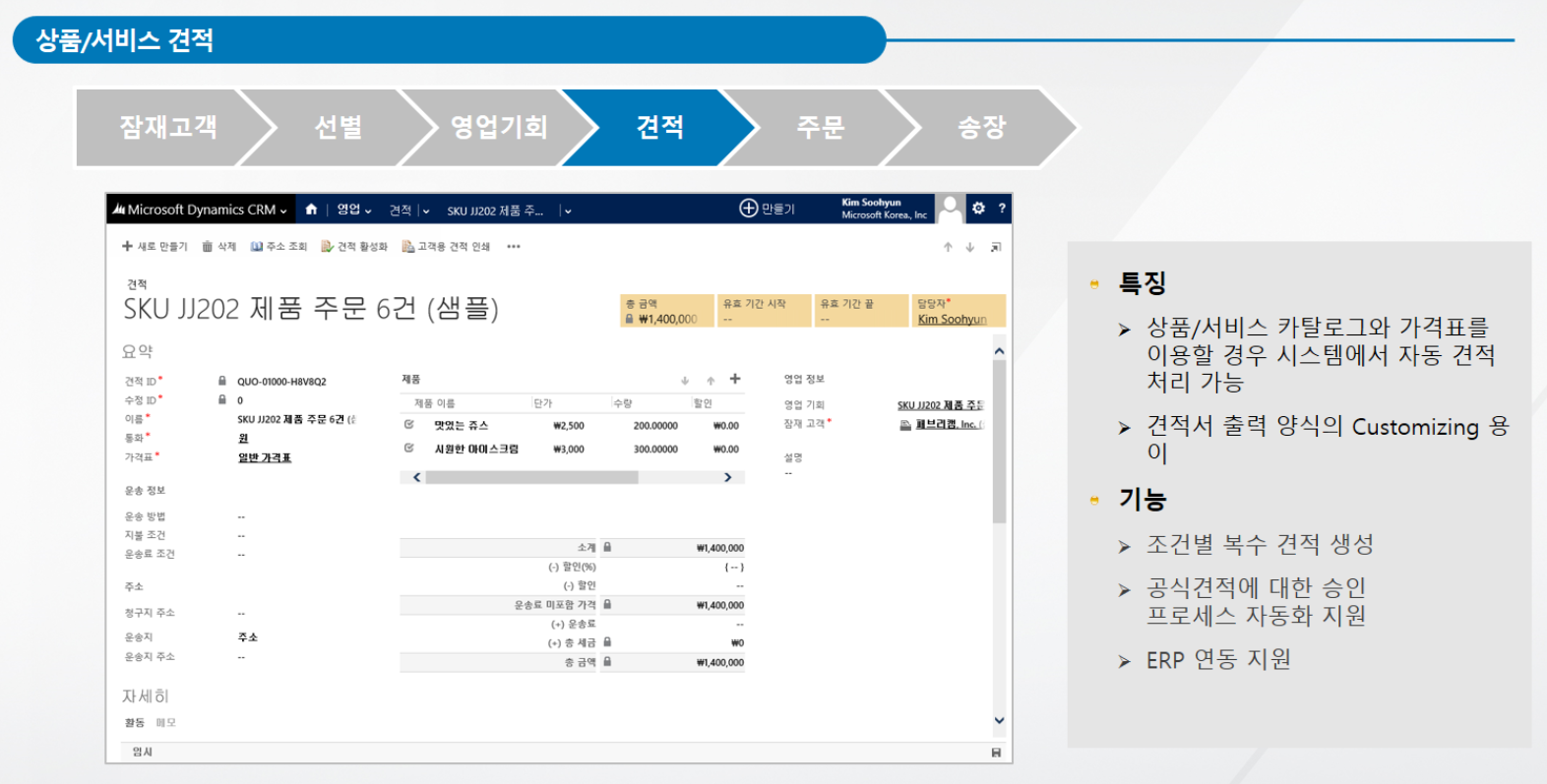Move product up with grid up arrow
This screenshot has height=784, width=1547.
[711, 380]
